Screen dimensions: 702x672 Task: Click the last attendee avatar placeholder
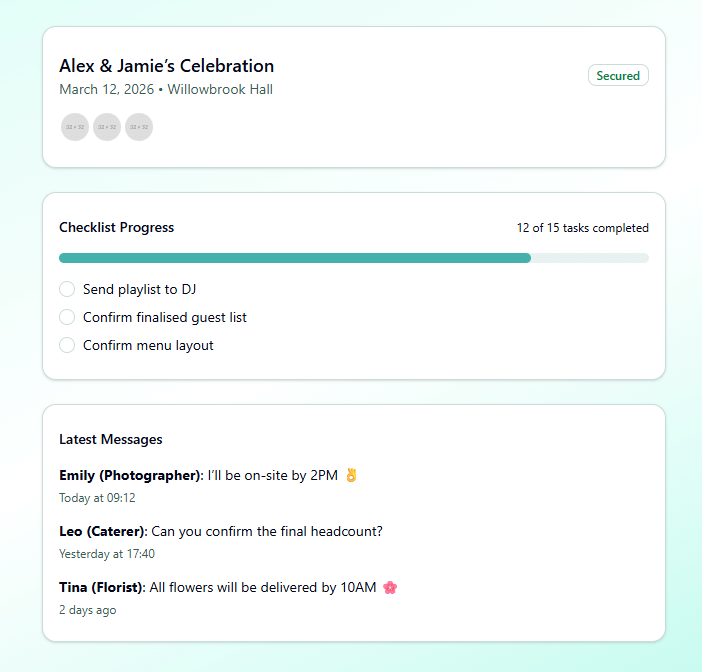139,127
